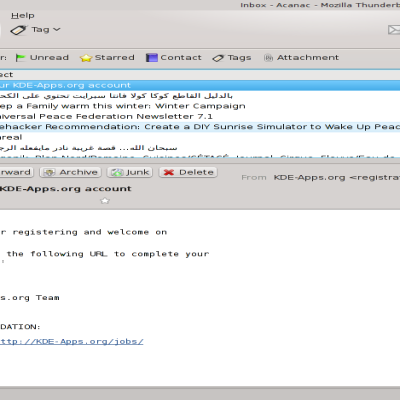Click the KDE-Apps.org account subject heading
400x400 pixels.
coord(66,189)
